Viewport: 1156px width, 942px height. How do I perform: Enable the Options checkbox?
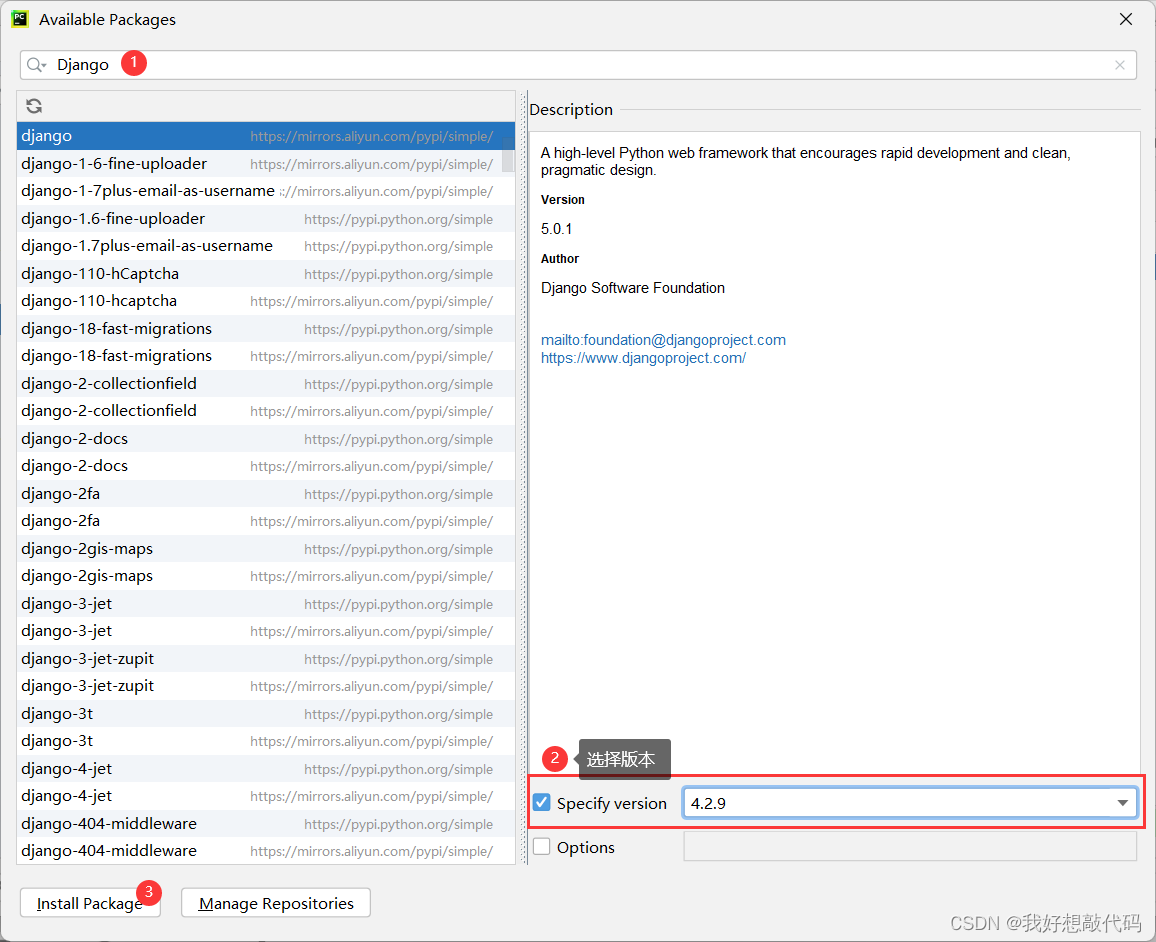(x=542, y=847)
